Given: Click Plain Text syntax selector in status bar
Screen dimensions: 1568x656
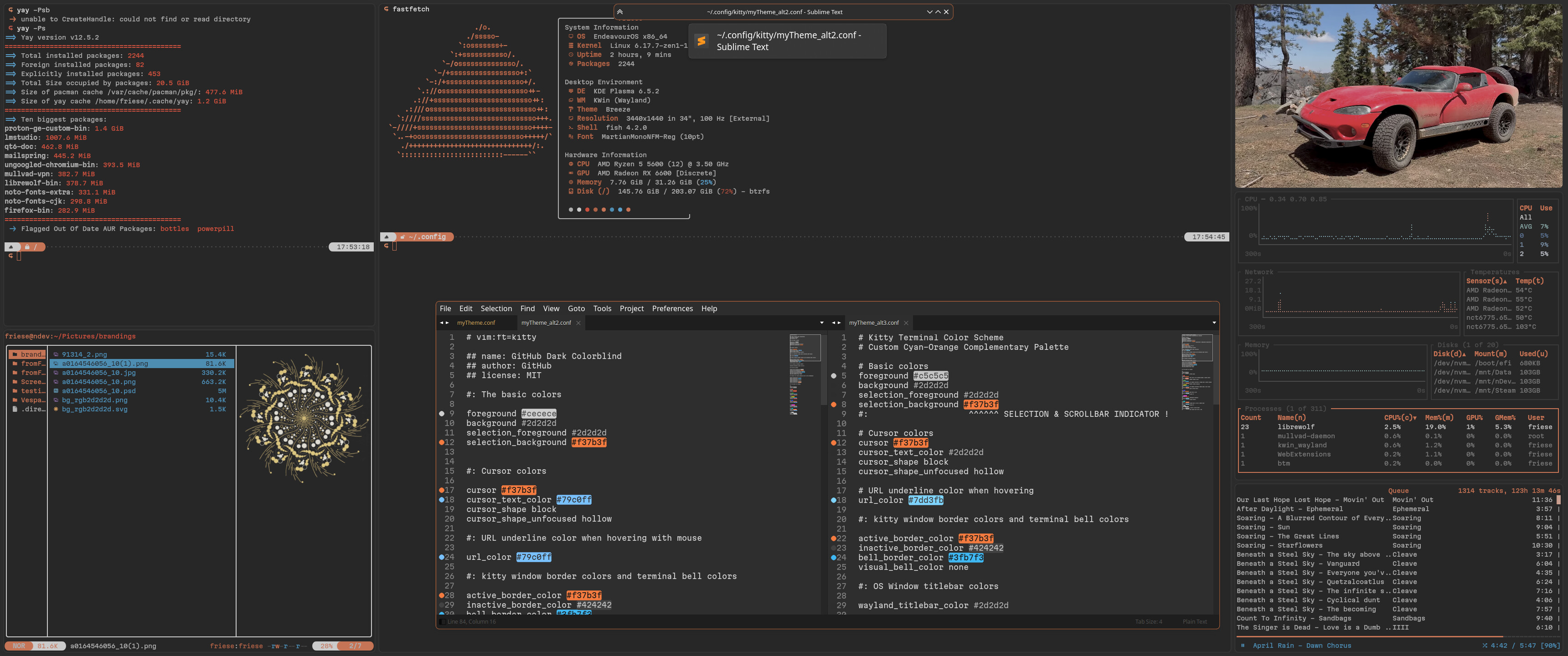Looking at the screenshot, I should coord(1194,621).
